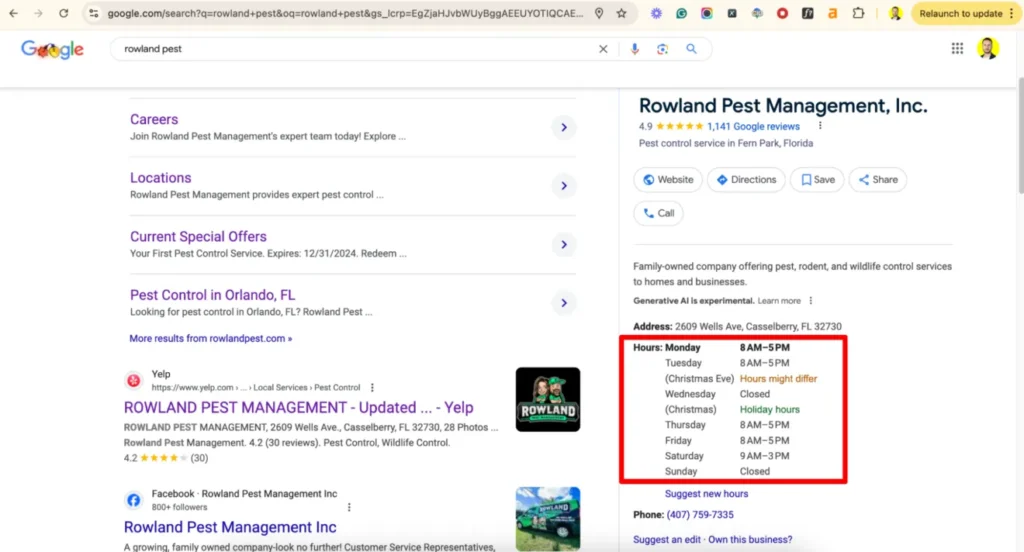Save Rowland Pest Management listing
This screenshot has height=552, width=1024.
pos(816,180)
